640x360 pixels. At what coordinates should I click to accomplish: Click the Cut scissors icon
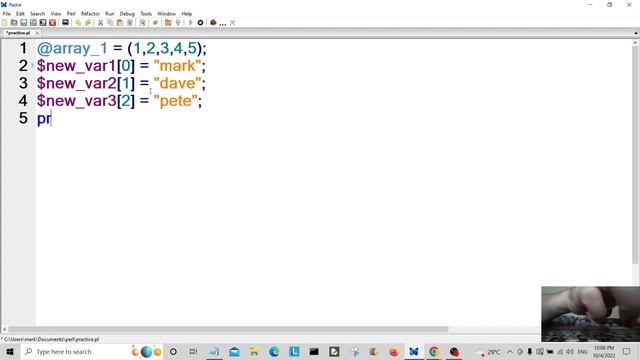(x=100, y=23)
